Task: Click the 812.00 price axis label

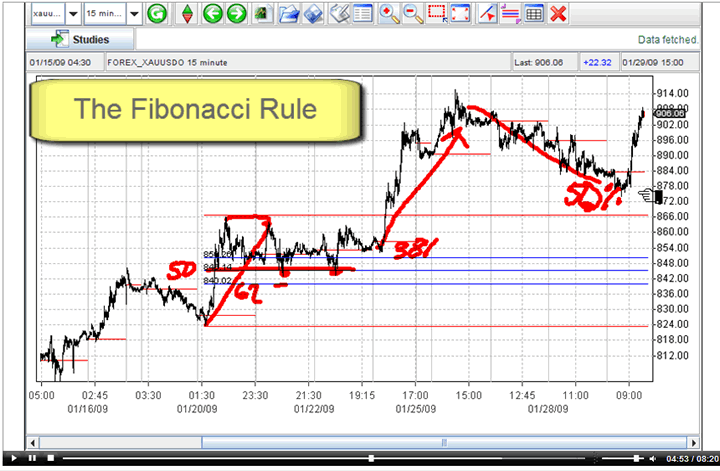Action: pos(672,355)
